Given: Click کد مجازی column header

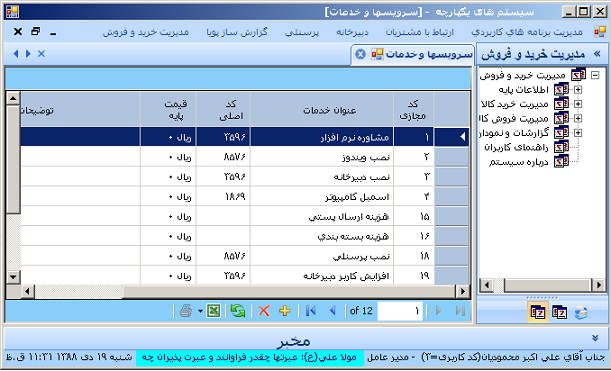Looking at the screenshot, I should [x=413, y=110].
